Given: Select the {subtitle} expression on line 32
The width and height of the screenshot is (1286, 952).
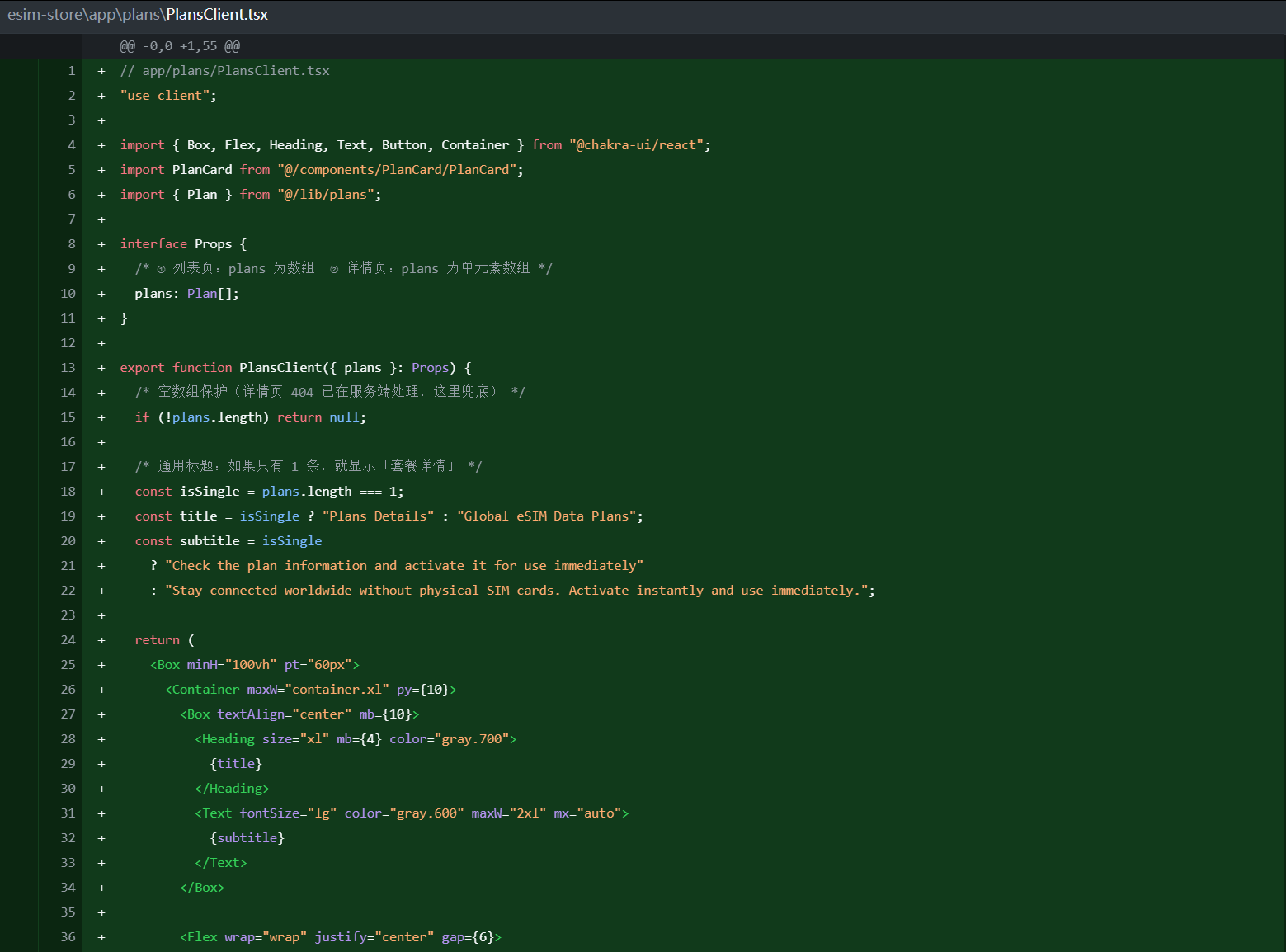Looking at the screenshot, I should 247,838.
